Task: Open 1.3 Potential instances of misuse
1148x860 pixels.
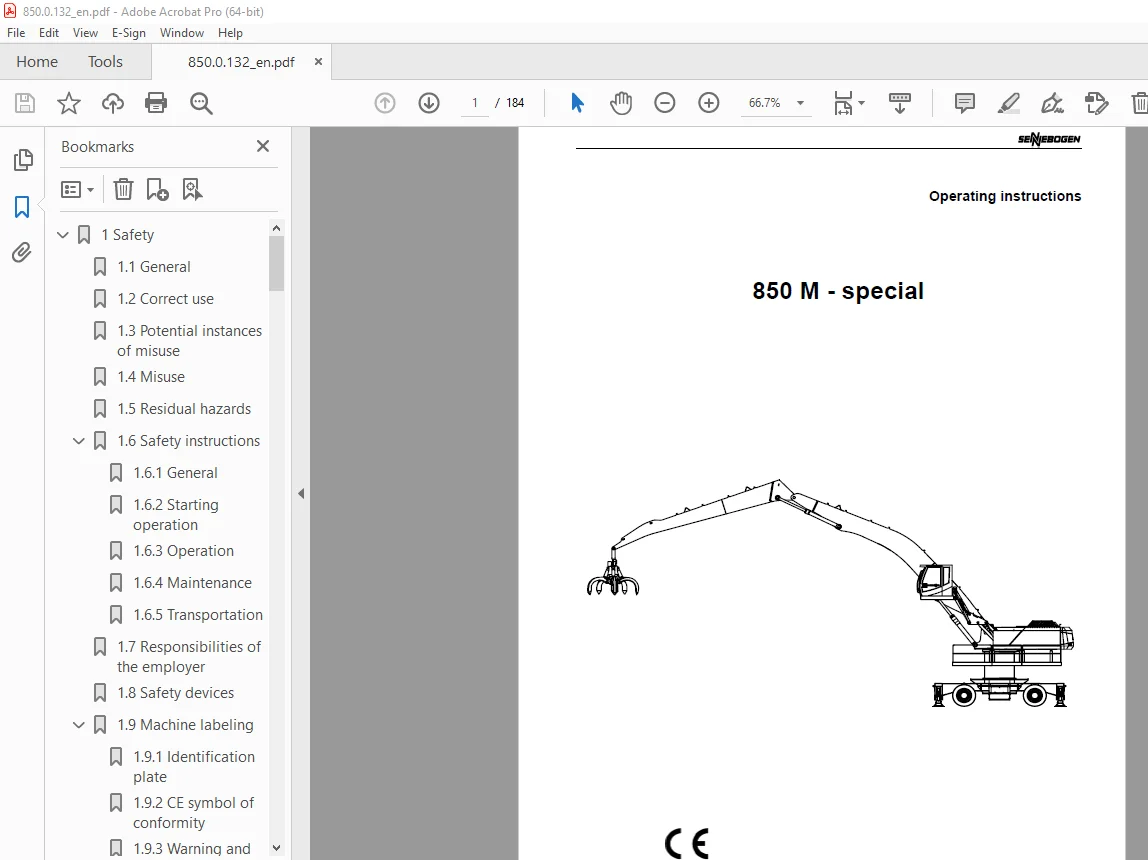Action: point(189,340)
